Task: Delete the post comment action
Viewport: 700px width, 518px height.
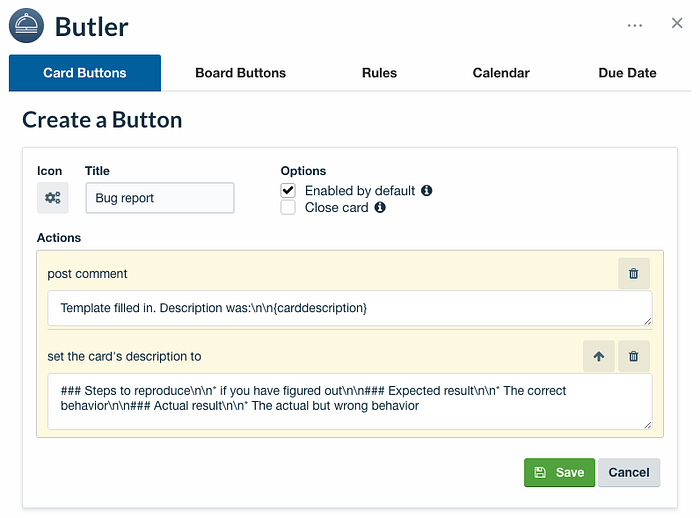Action: click(633, 273)
